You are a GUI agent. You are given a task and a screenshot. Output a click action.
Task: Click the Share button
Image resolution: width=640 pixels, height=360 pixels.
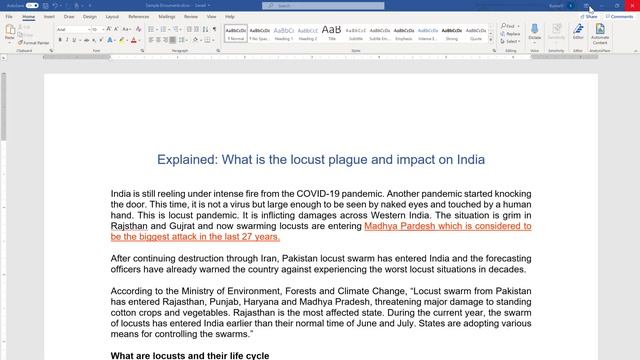[x=589, y=17]
